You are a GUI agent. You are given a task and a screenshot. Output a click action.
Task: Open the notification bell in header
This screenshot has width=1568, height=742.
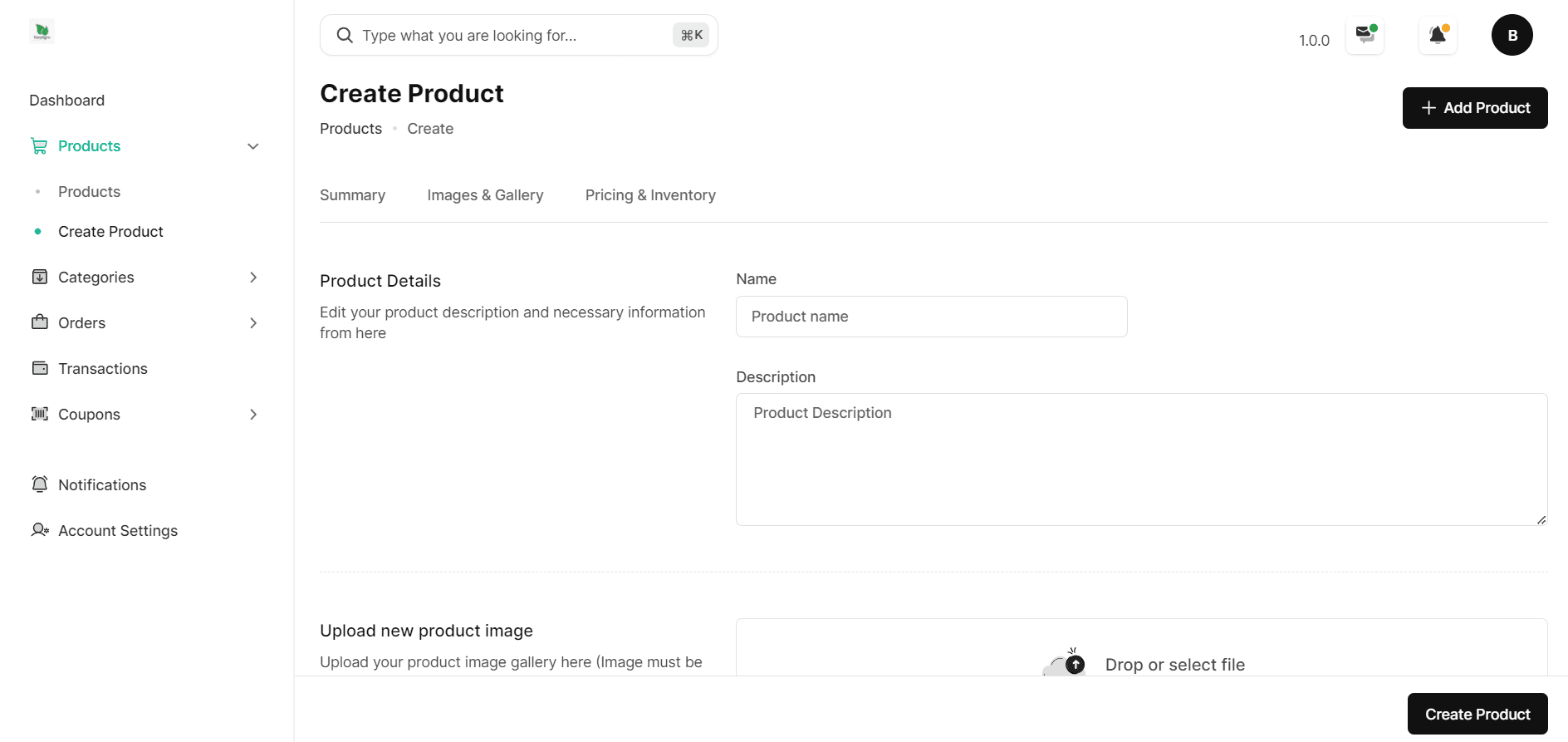coord(1438,35)
